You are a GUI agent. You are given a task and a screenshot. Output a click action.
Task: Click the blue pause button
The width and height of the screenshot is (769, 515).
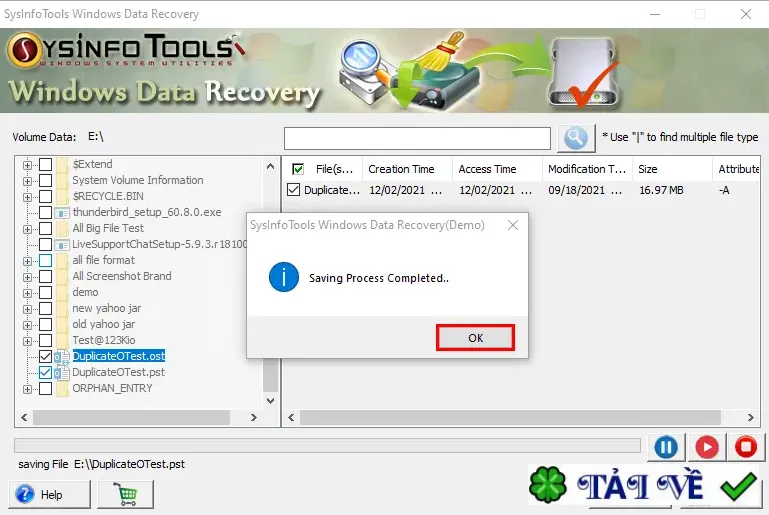[x=666, y=447]
